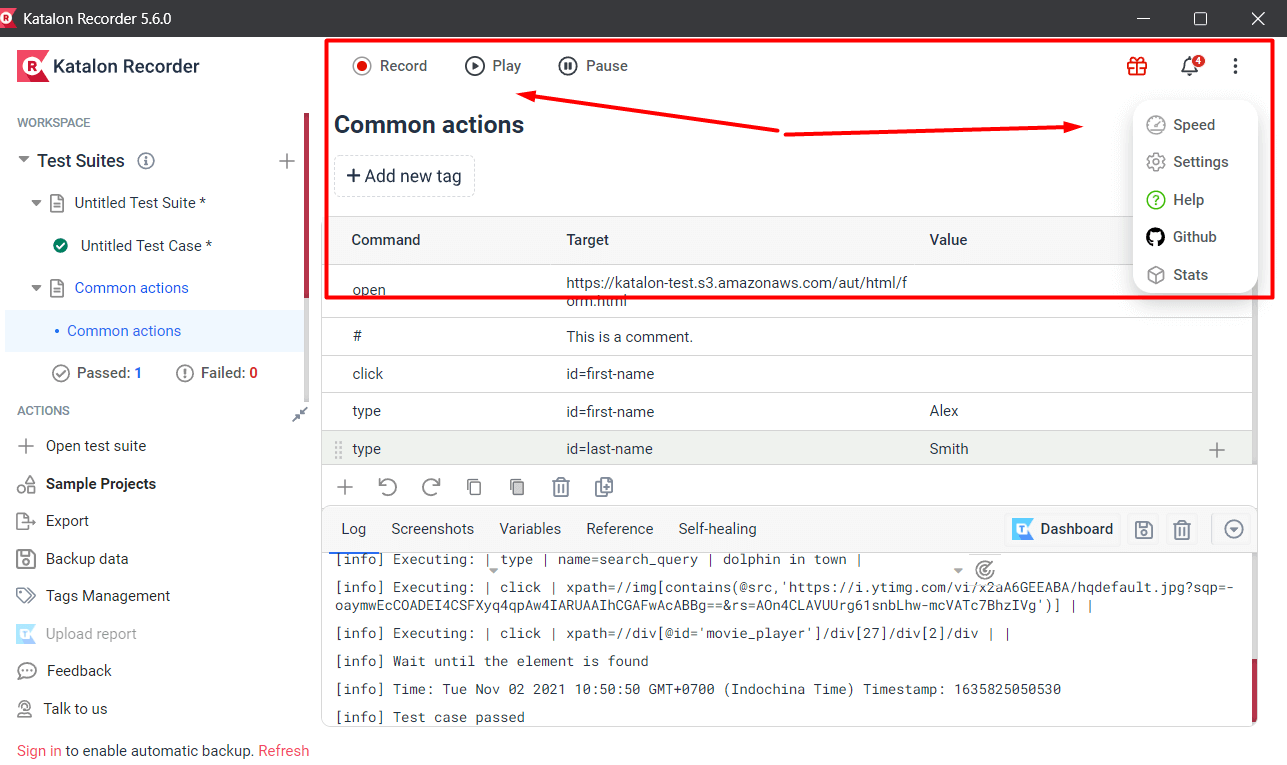The width and height of the screenshot is (1287, 765).
Task: Save the log using floppy disk icon
Action: coord(1143,529)
